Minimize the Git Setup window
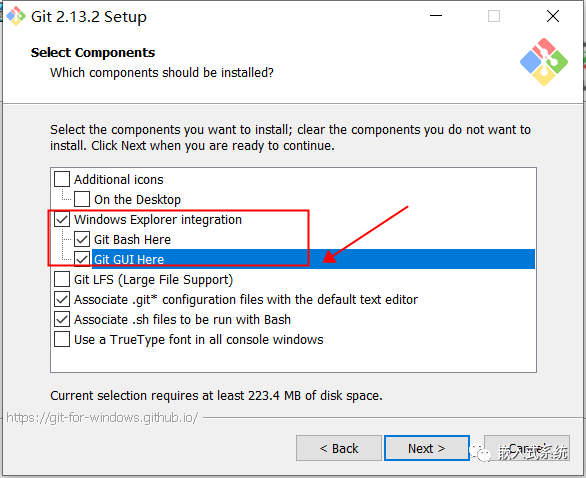The image size is (586, 478). [436, 16]
